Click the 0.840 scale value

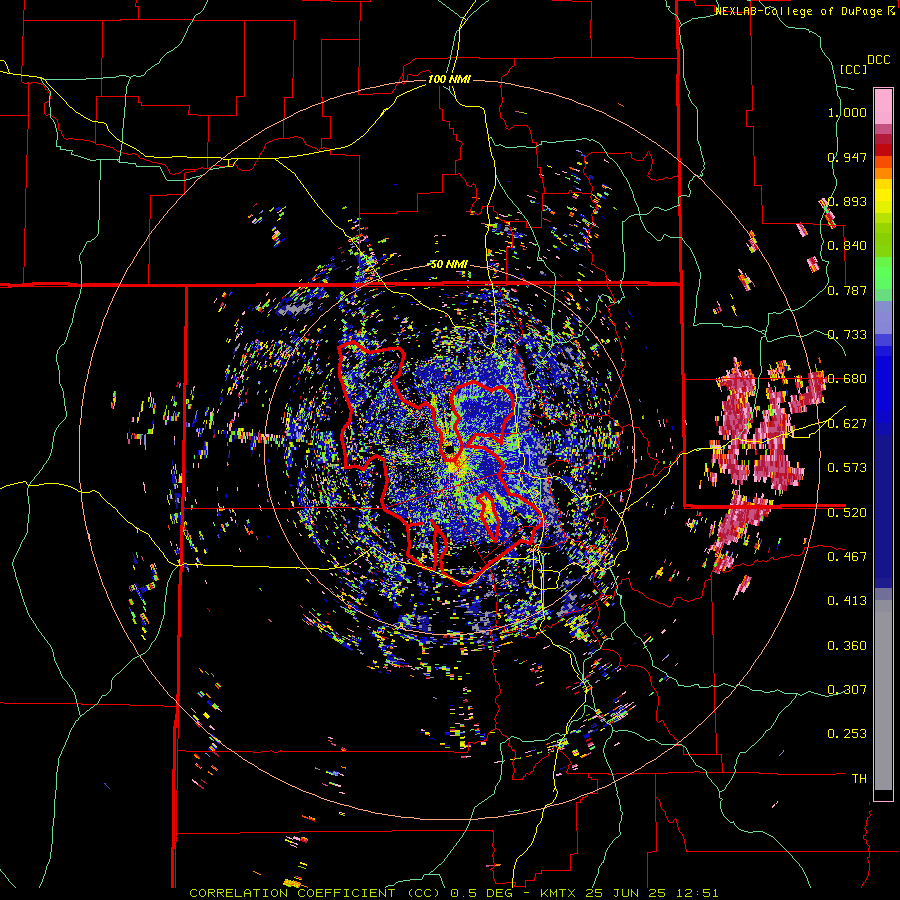[x=847, y=246]
